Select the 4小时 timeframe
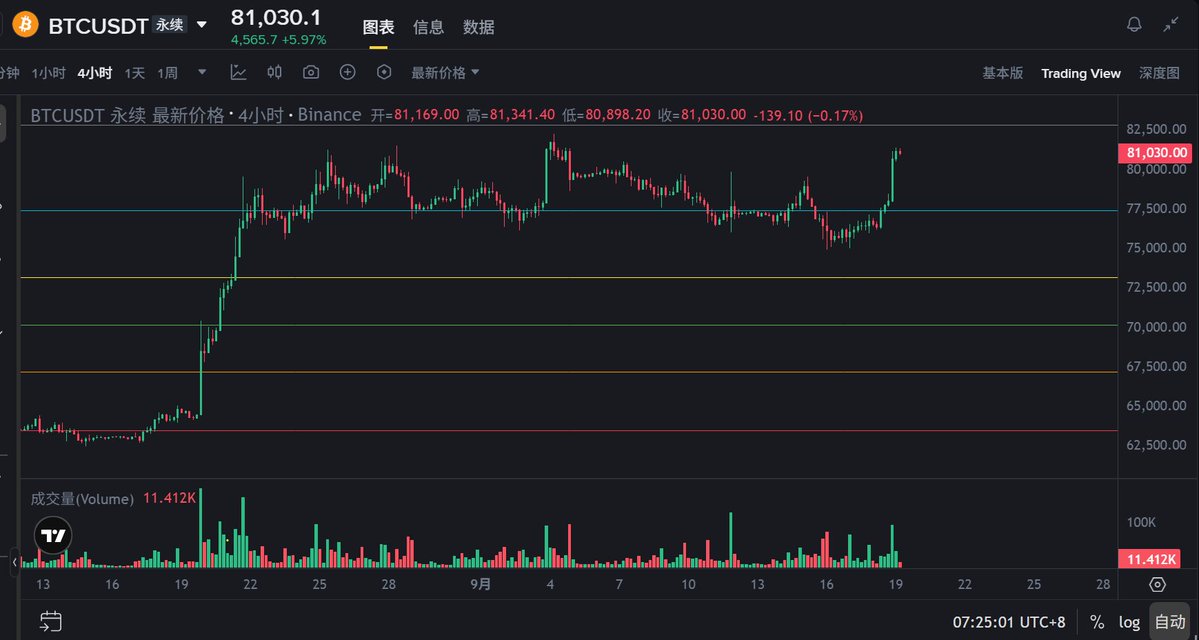The image size is (1199, 640). (95, 73)
